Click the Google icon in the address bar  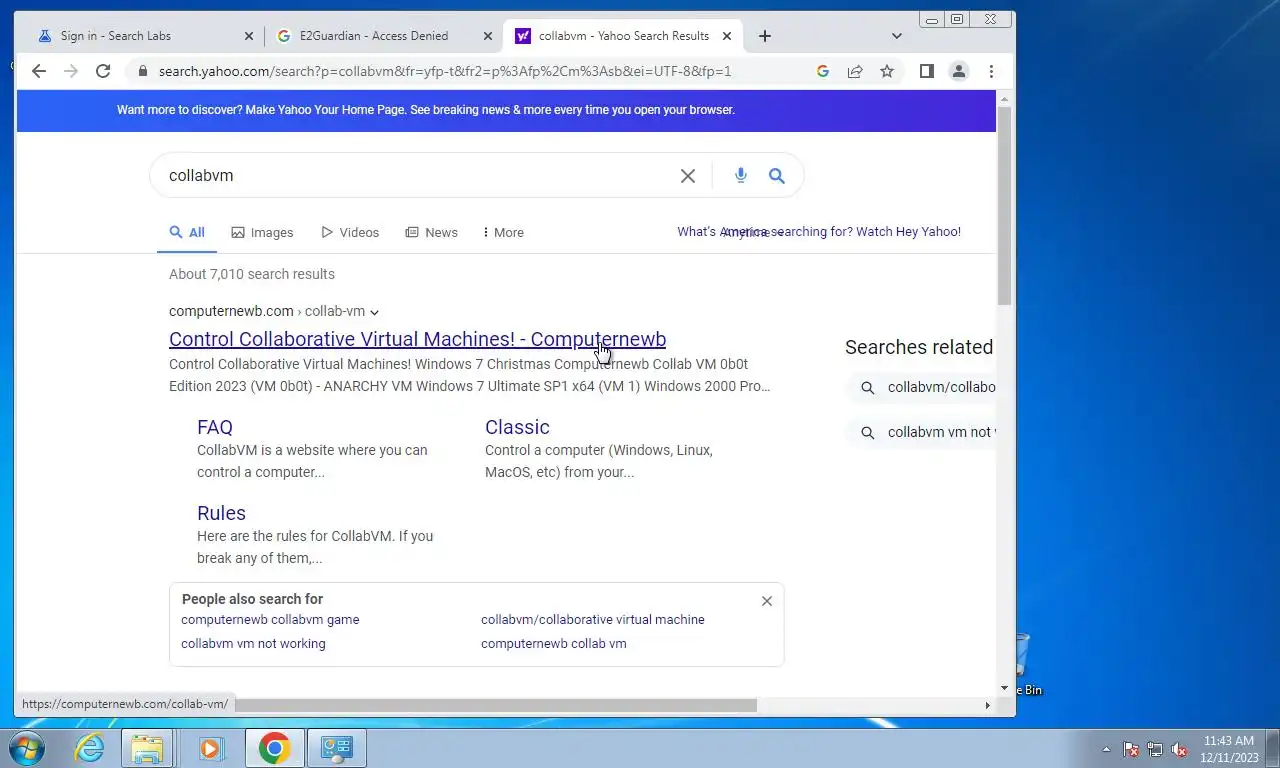(x=823, y=71)
